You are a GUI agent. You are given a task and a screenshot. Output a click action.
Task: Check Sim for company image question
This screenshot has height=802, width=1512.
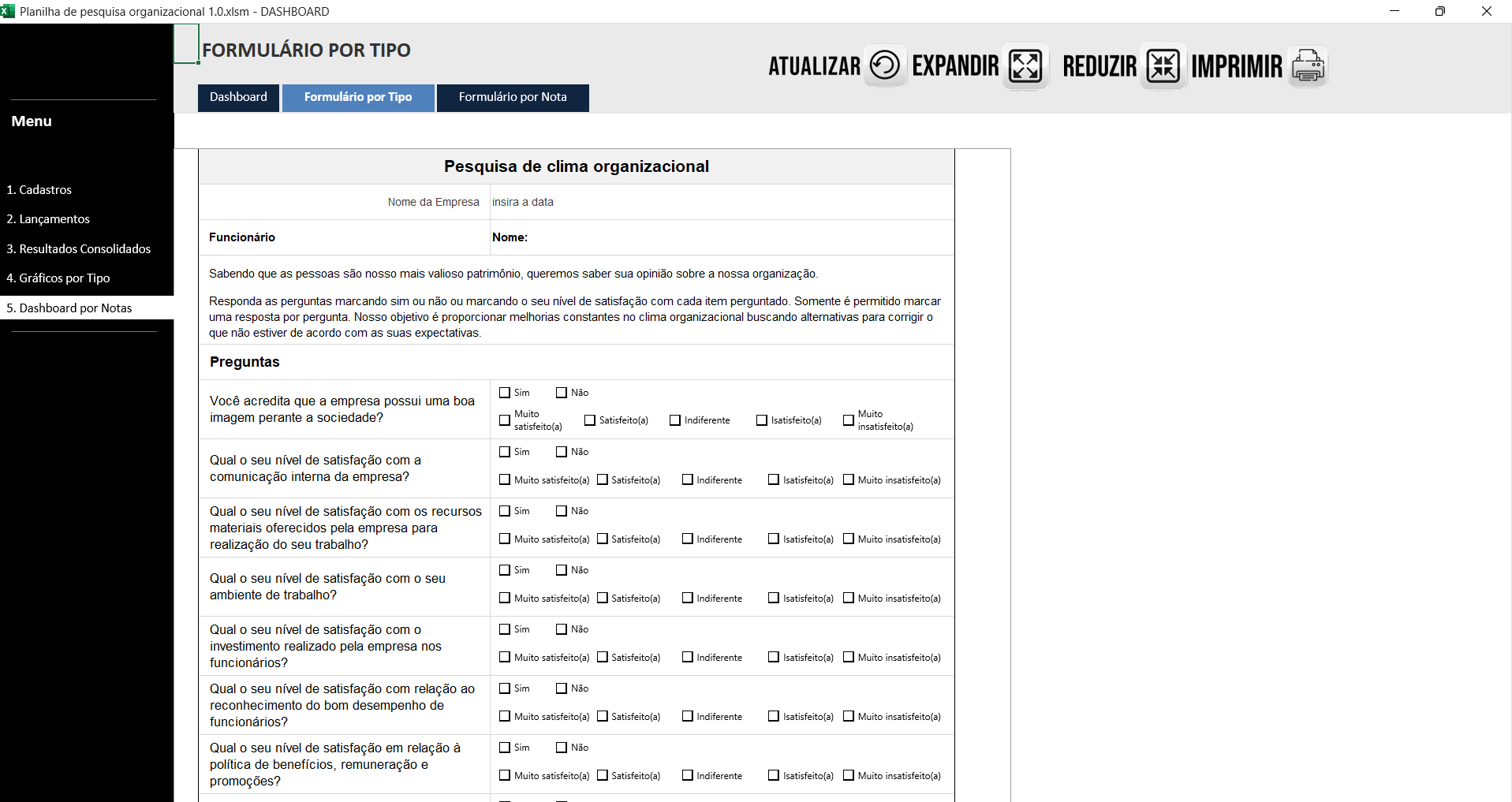pos(505,393)
